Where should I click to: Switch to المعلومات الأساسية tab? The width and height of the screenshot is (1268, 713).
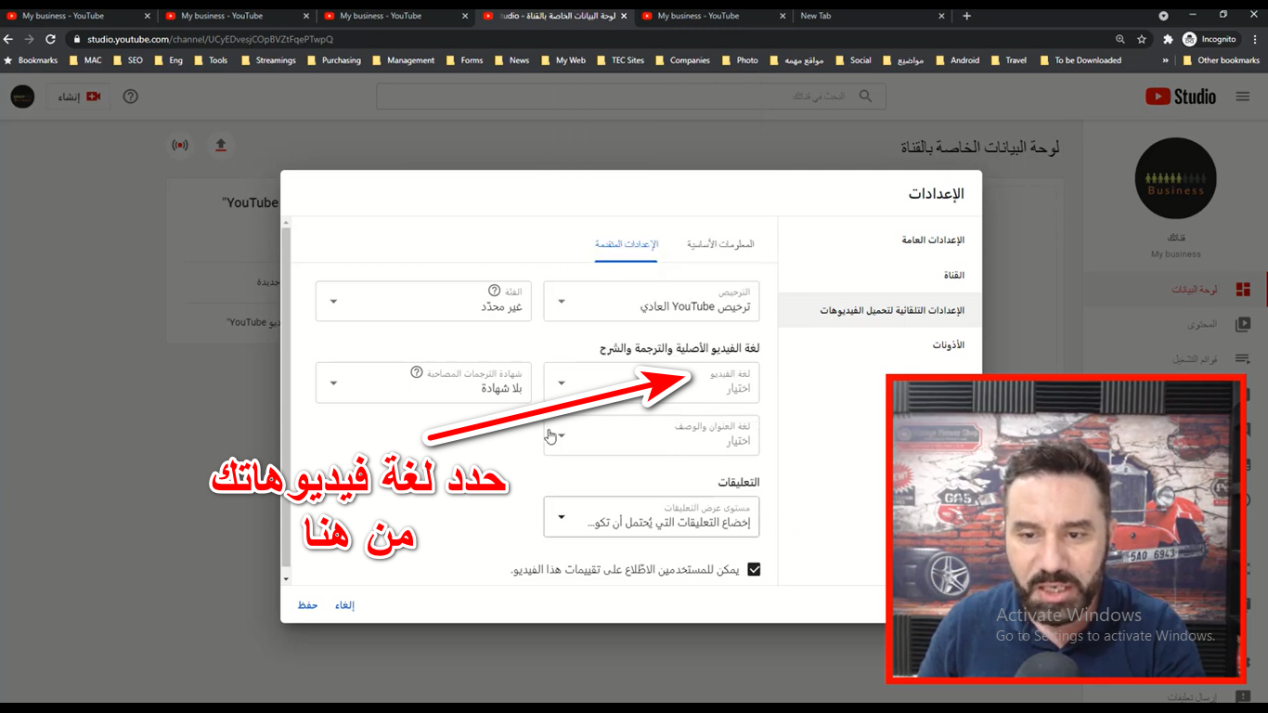[720, 244]
